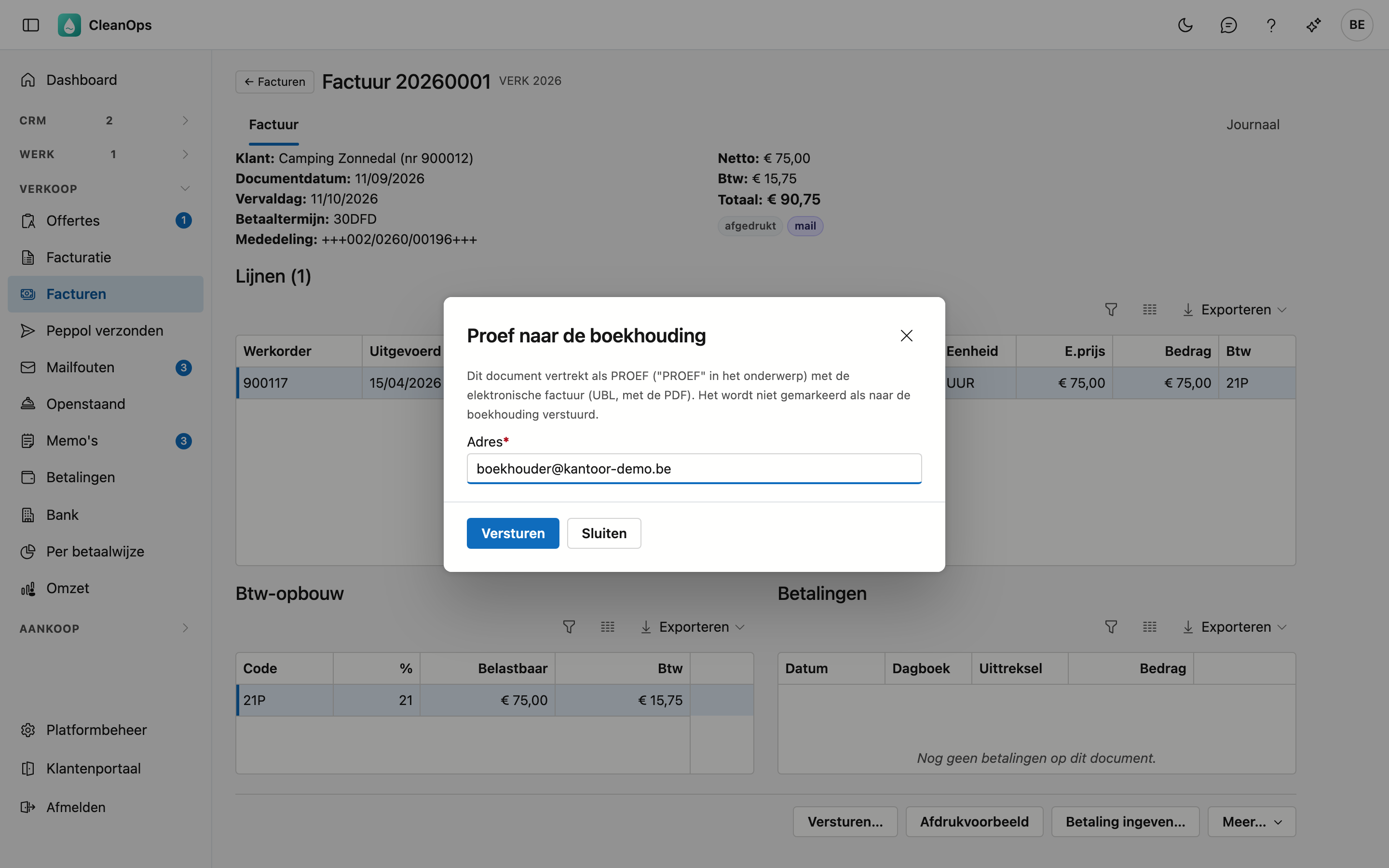Open Offertes in the sidebar
This screenshot has width=1389, height=868.
(106, 221)
